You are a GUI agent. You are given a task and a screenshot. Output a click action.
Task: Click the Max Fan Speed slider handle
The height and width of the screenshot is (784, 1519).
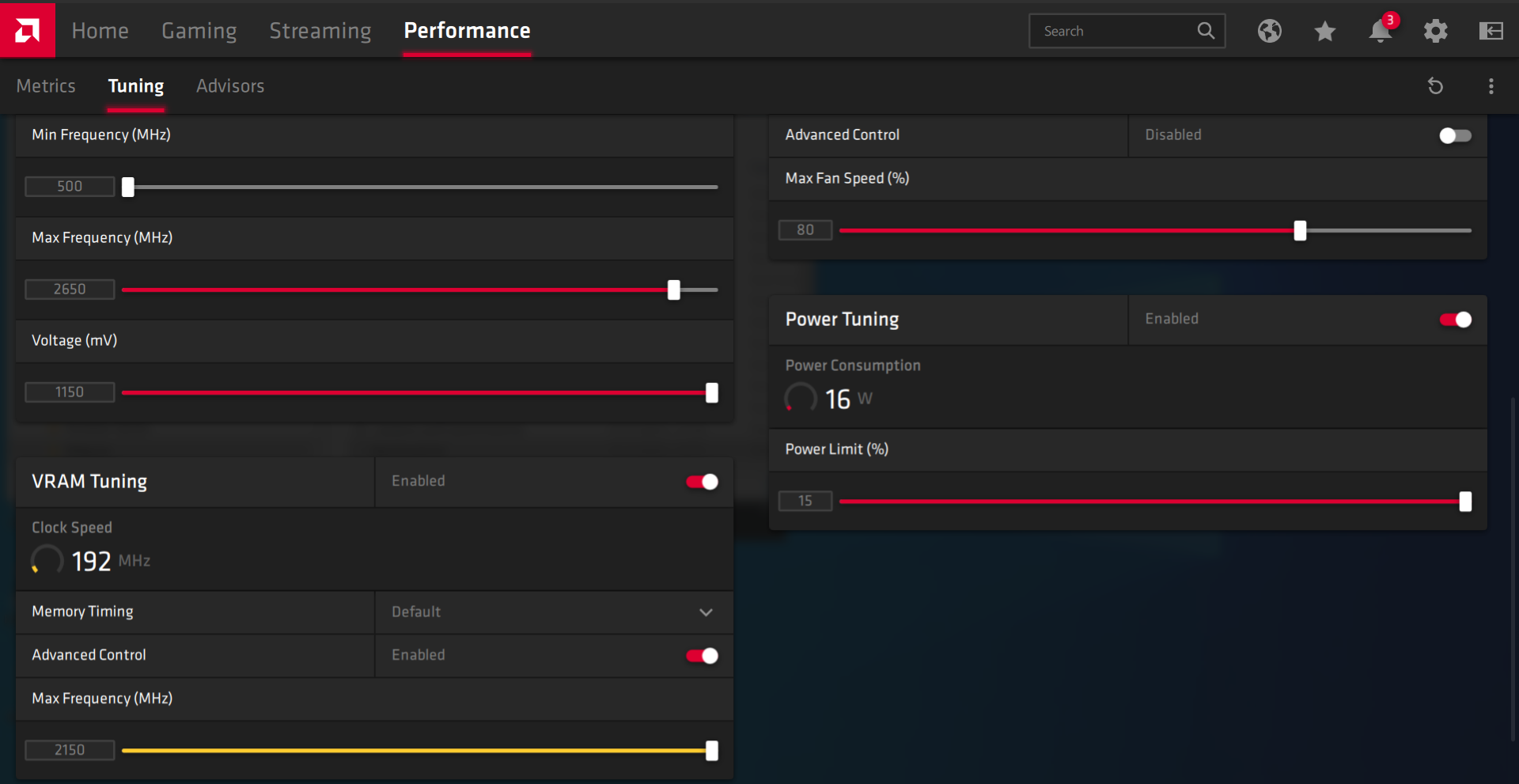coord(1300,230)
